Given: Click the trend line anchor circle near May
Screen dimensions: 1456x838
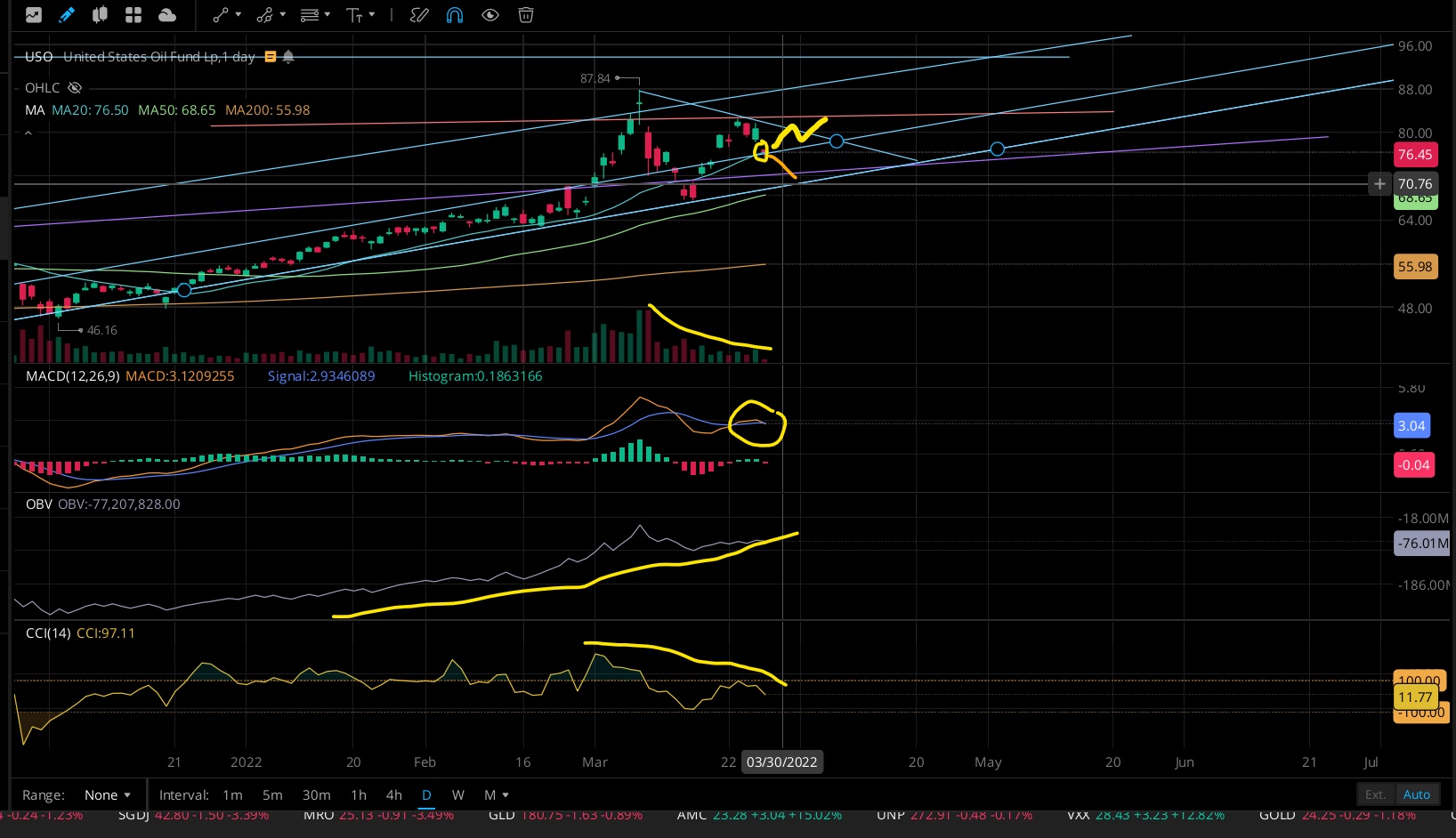Looking at the screenshot, I should click(x=997, y=149).
